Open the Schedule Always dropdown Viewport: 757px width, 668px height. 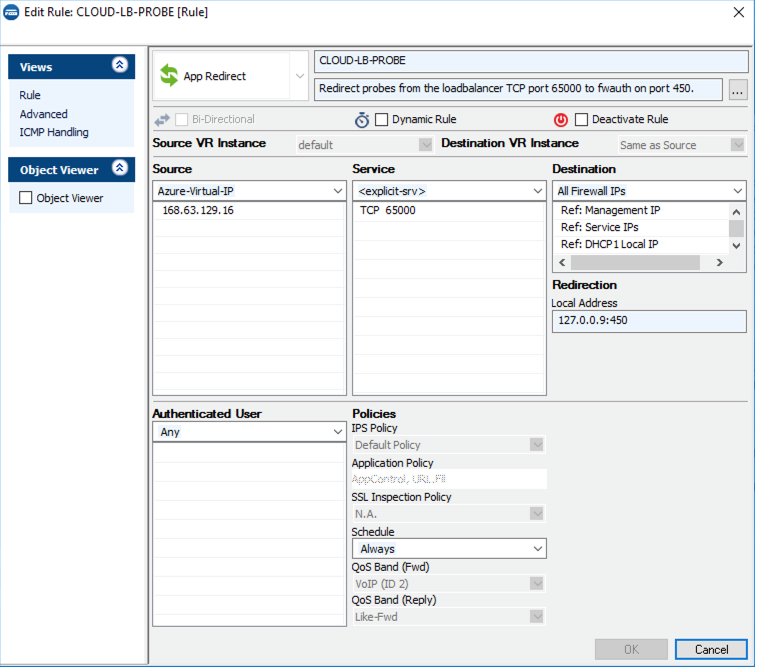tap(537, 549)
